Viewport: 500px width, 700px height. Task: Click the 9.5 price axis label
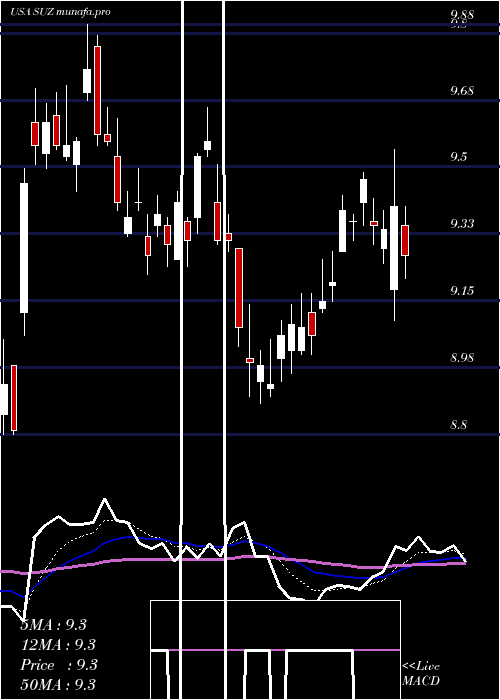pos(458,157)
